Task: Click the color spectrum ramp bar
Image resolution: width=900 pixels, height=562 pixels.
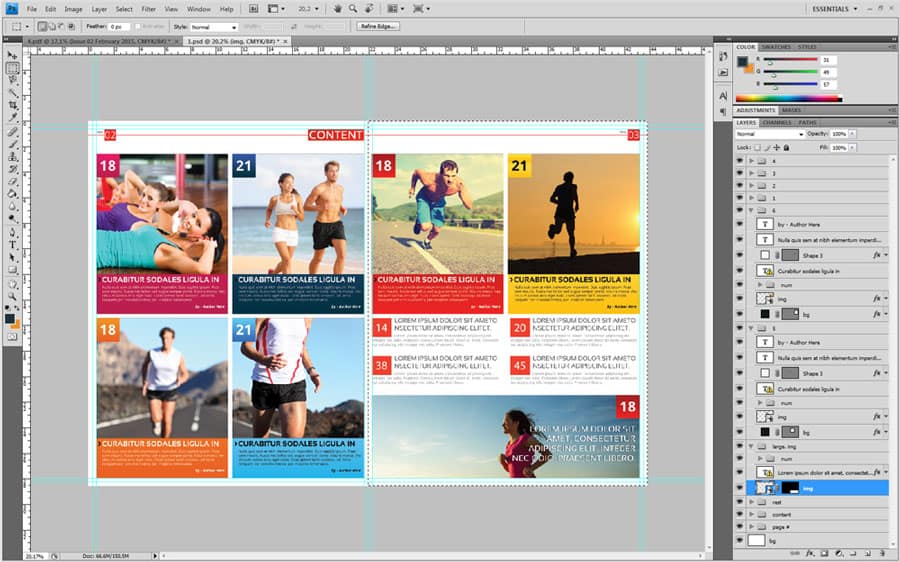Action: pyautogui.click(x=789, y=98)
